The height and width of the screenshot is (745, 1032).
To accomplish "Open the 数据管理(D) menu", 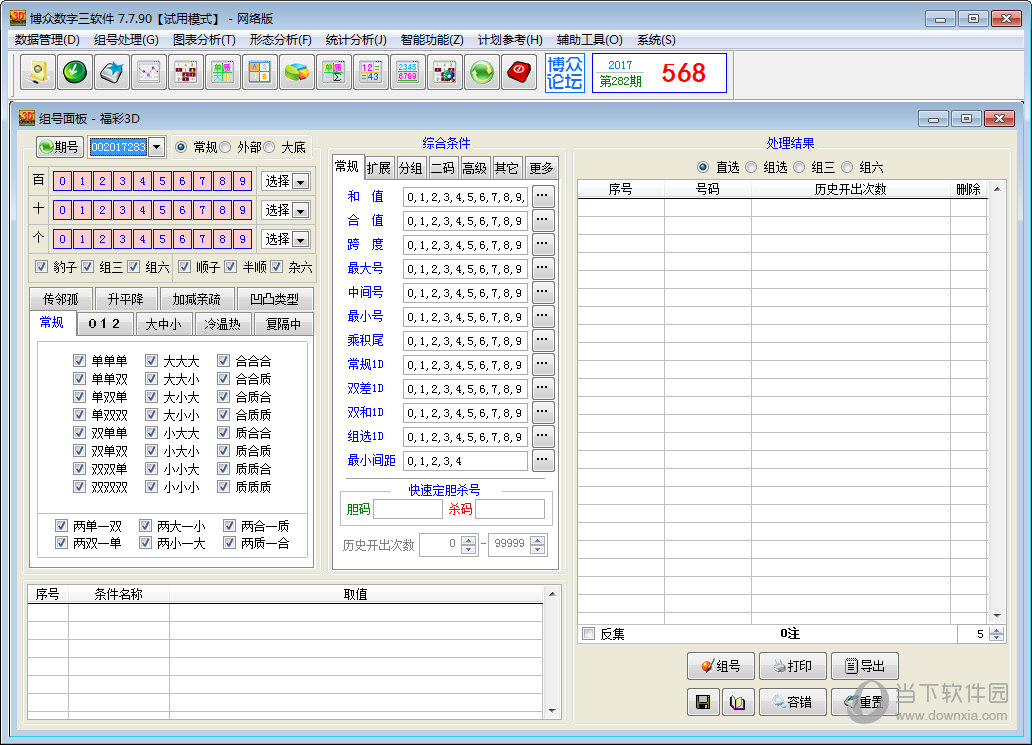I will 47,39.
